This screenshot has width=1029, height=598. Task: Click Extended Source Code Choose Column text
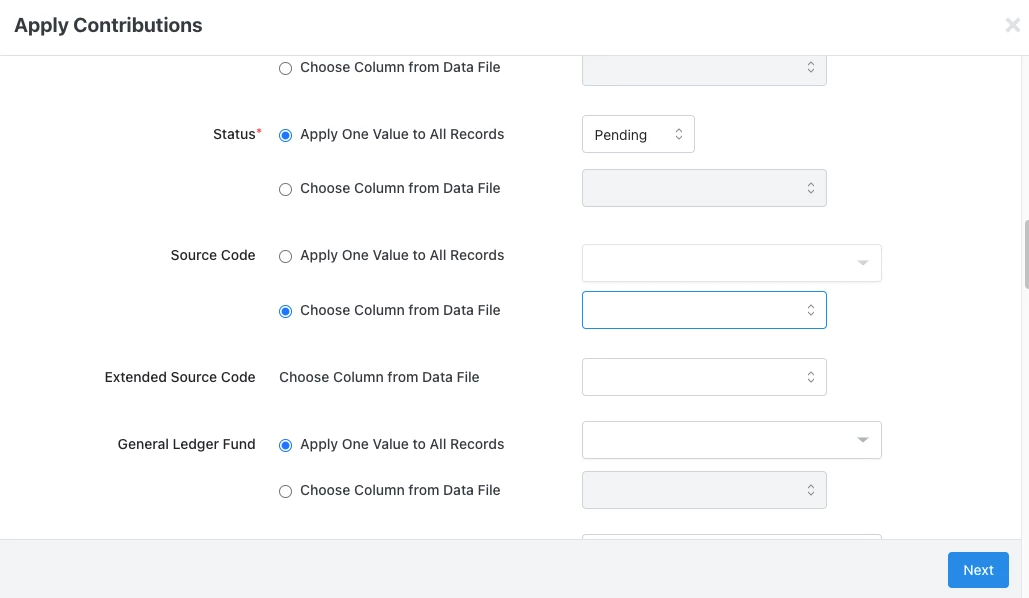click(379, 377)
